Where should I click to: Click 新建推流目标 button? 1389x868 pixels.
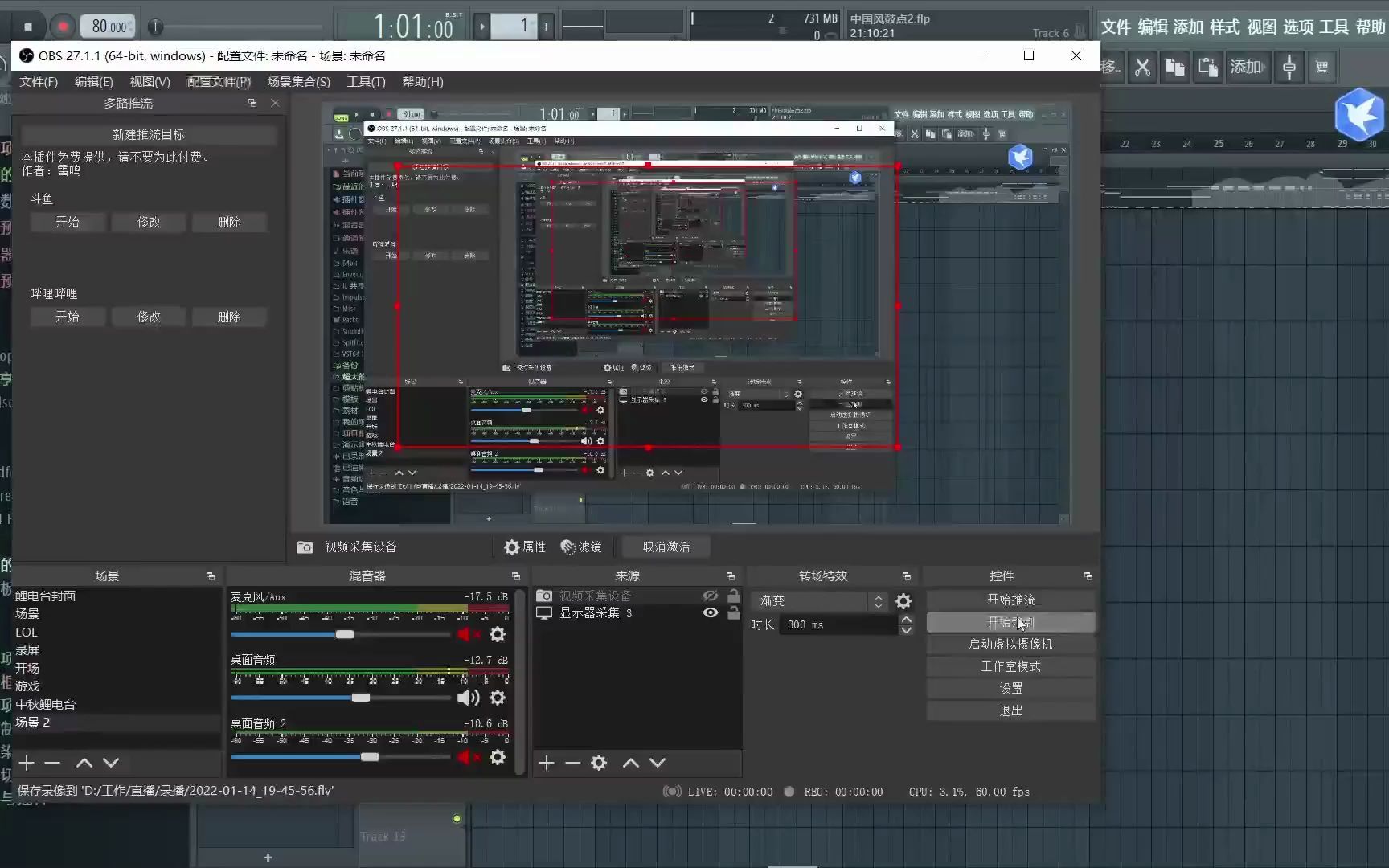(149, 134)
